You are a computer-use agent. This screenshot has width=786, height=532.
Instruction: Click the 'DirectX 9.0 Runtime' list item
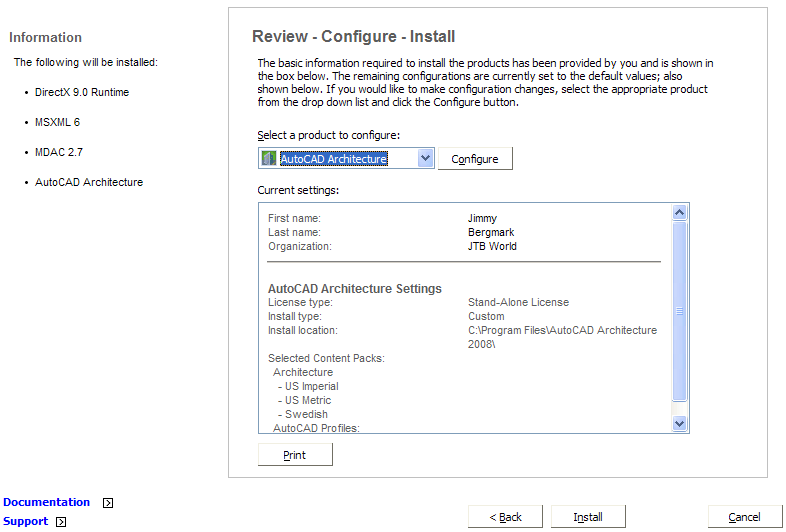click(82, 92)
